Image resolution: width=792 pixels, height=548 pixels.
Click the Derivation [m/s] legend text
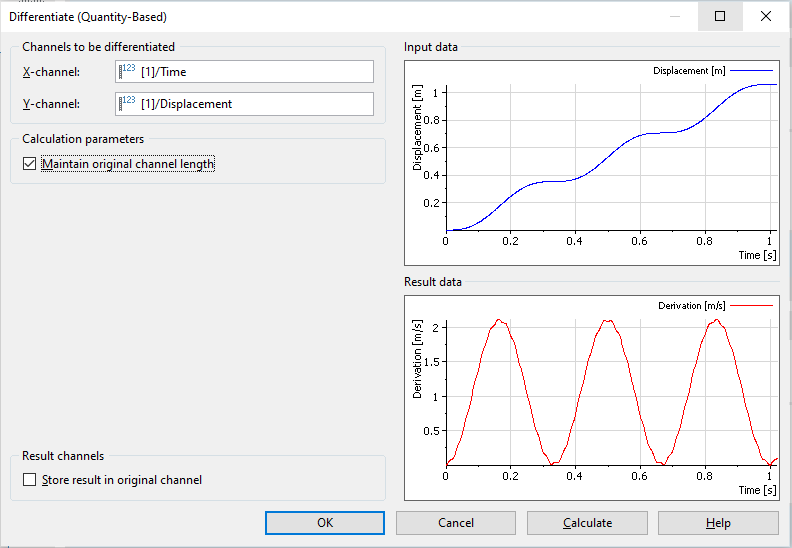point(689,305)
